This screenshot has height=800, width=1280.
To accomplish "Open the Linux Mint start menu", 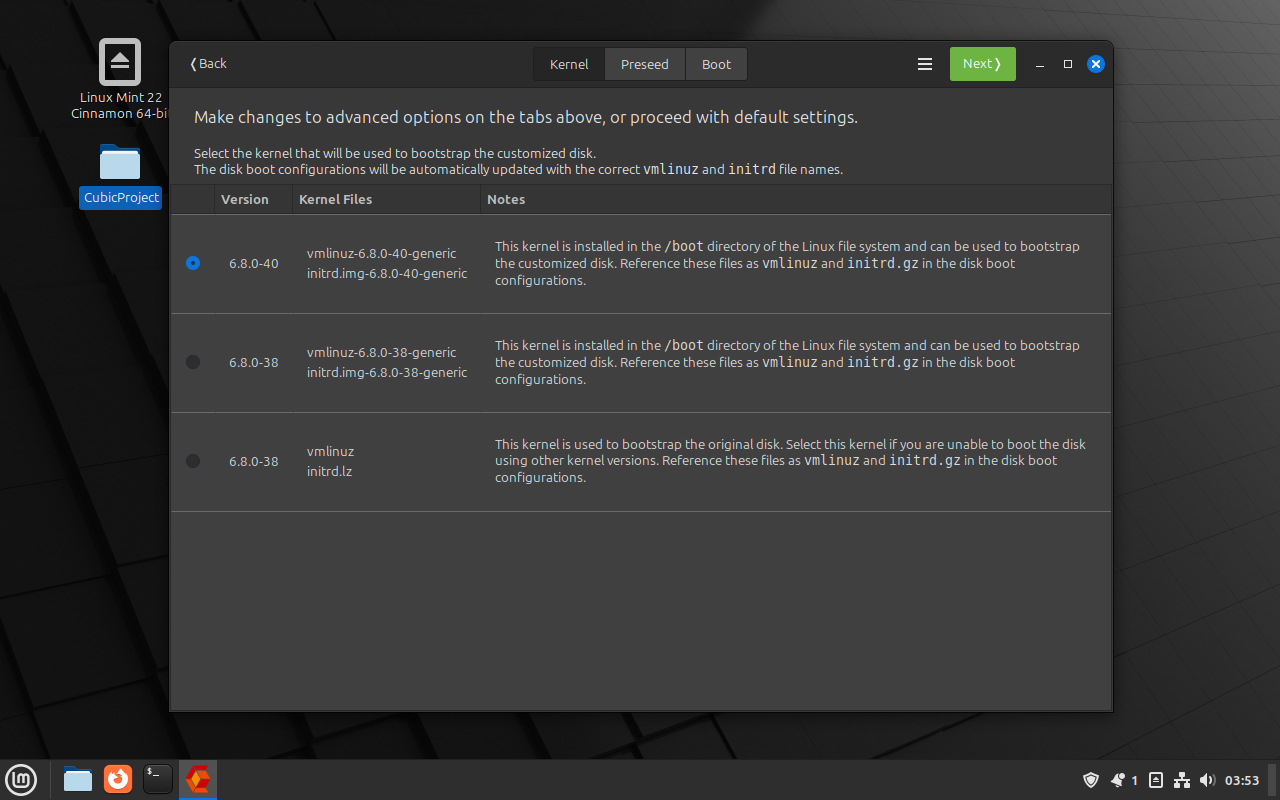I will click(21, 778).
